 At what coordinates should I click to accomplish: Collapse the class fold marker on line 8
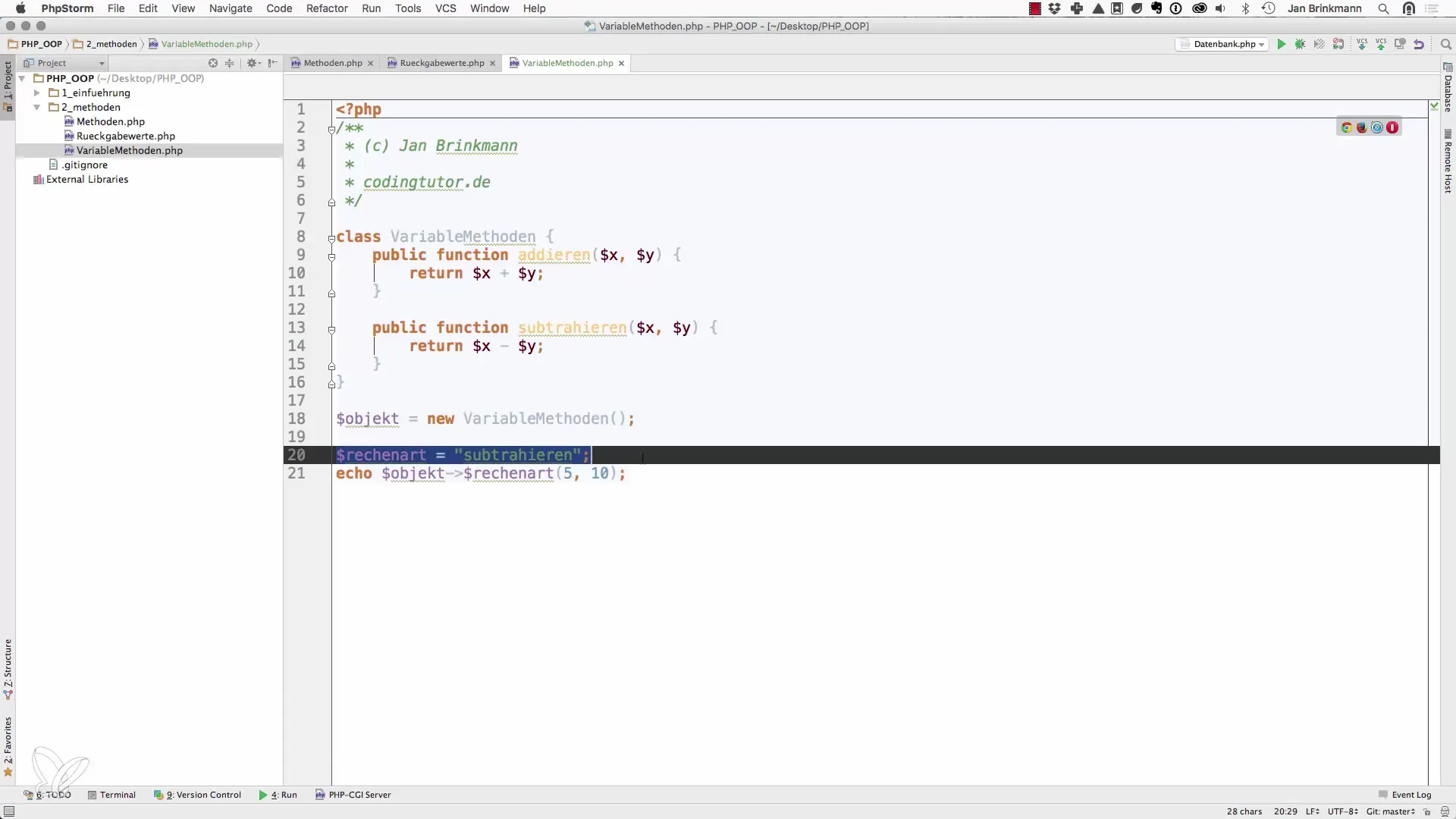coord(331,238)
